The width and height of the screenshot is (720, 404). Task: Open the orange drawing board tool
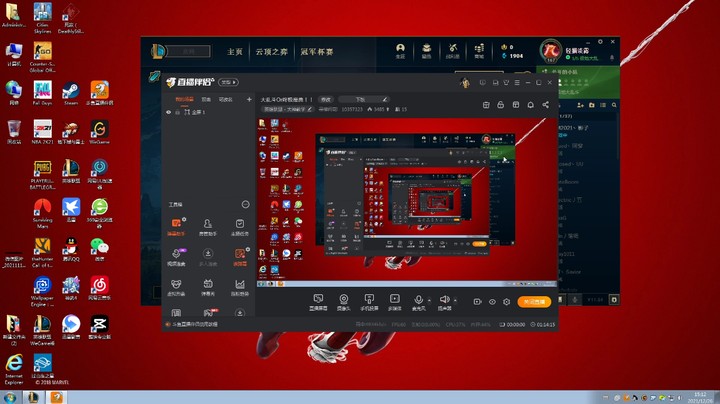(x=240, y=257)
